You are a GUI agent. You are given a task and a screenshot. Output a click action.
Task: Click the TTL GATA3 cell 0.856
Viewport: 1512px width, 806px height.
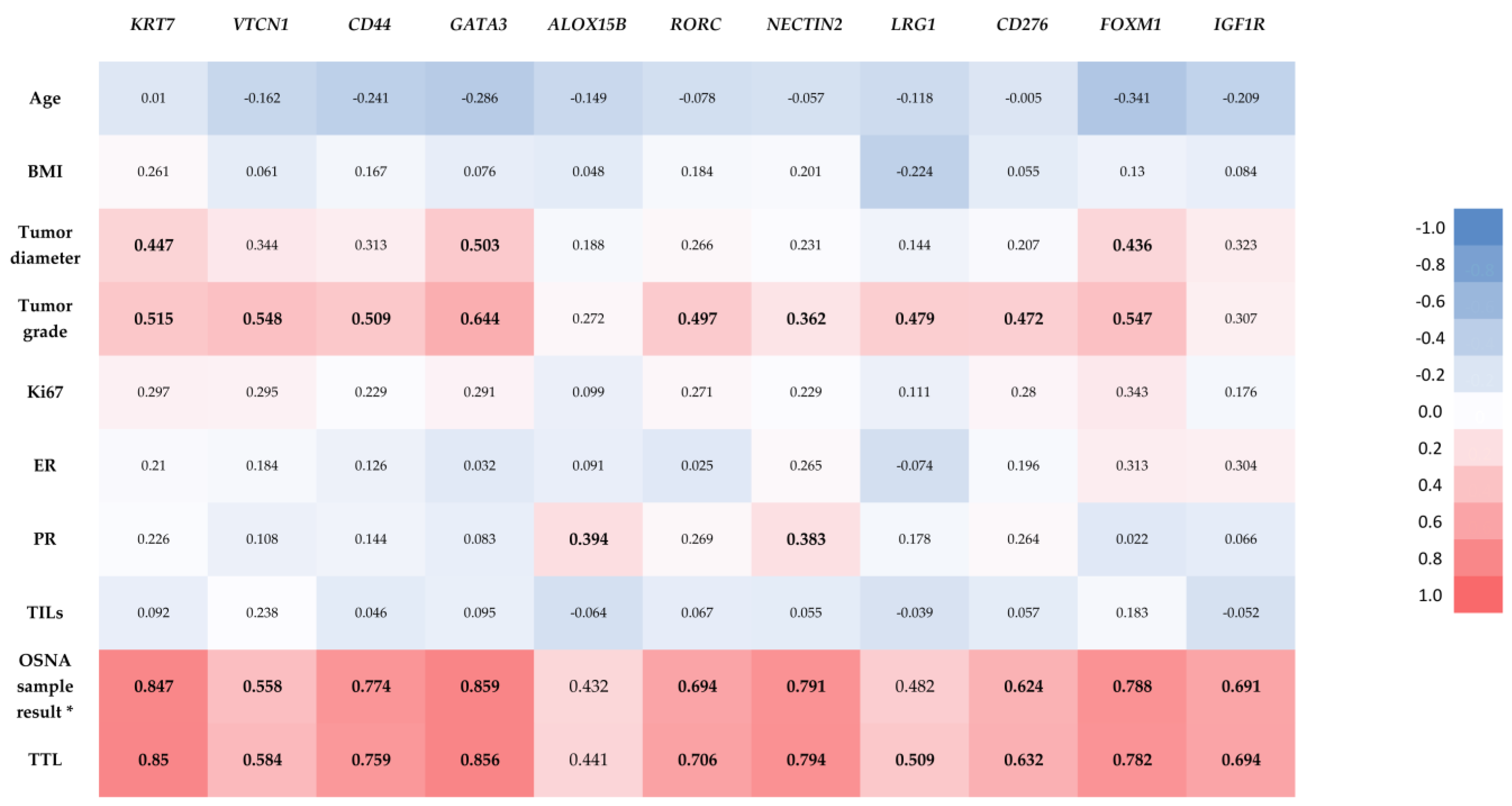pyautogui.click(x=479, y=760)
